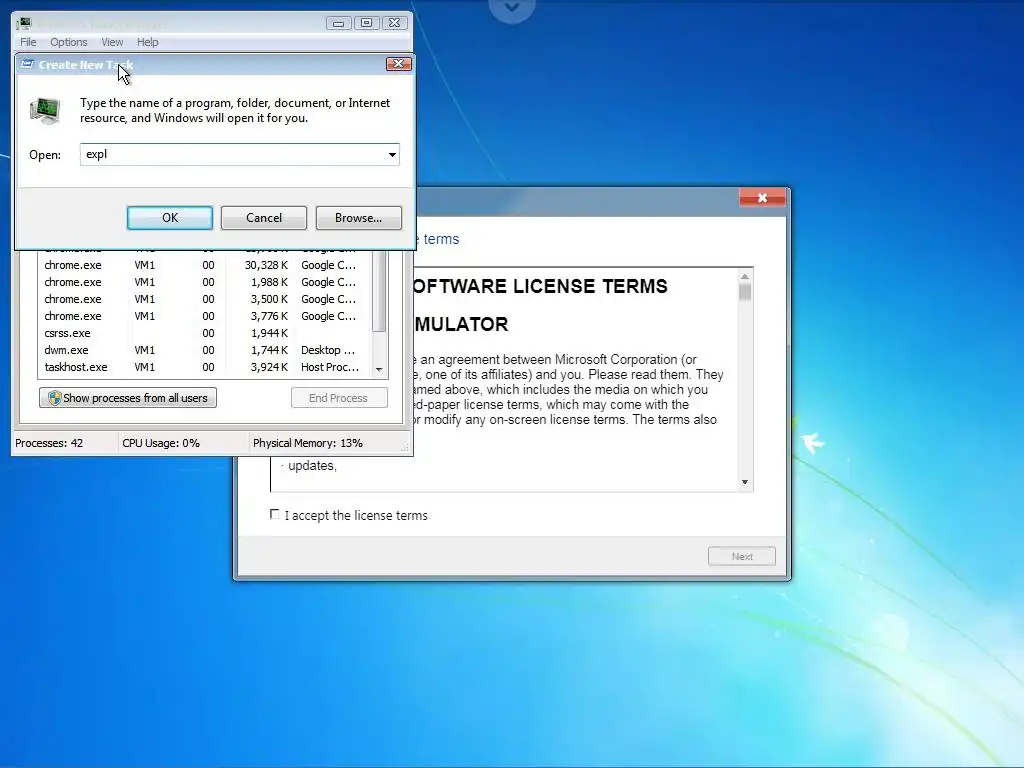Image resolution: width=1024 pixels, height=768 pixels.
Task: Open the View menu in Task Manager
Action: 112,42
